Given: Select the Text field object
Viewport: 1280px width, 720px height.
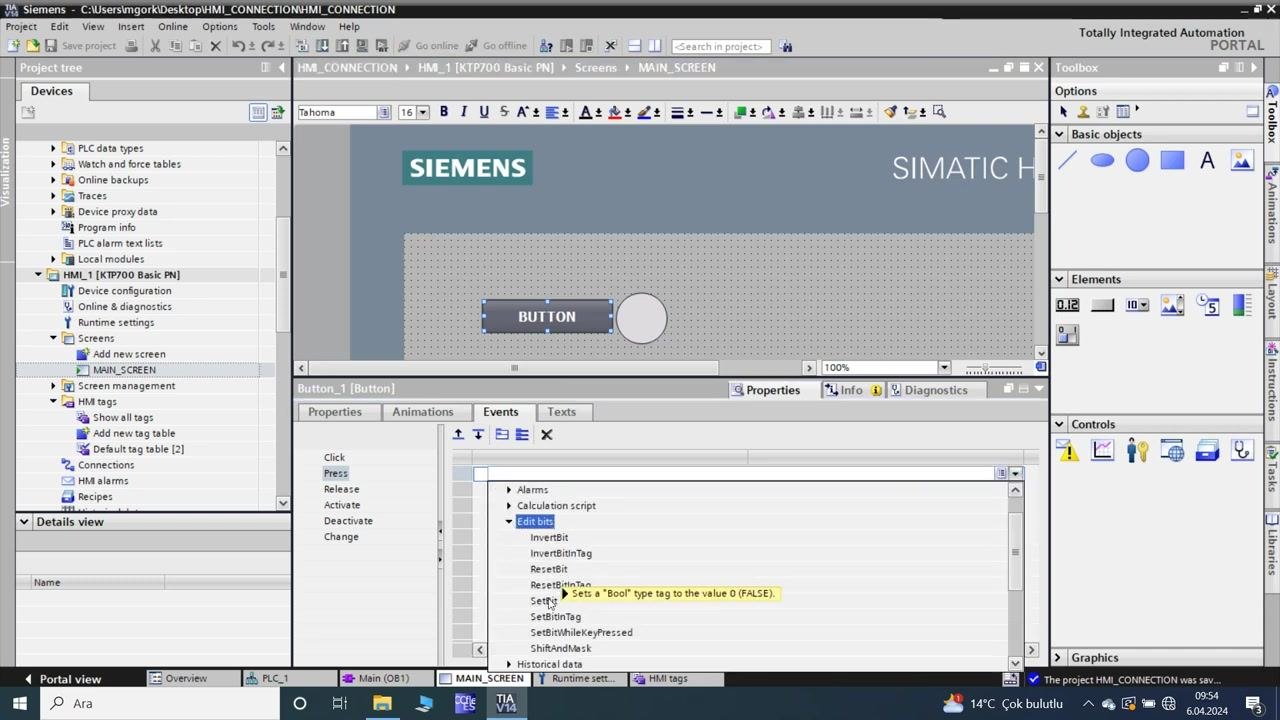Looking at the screenshot, I should 1207,160.
